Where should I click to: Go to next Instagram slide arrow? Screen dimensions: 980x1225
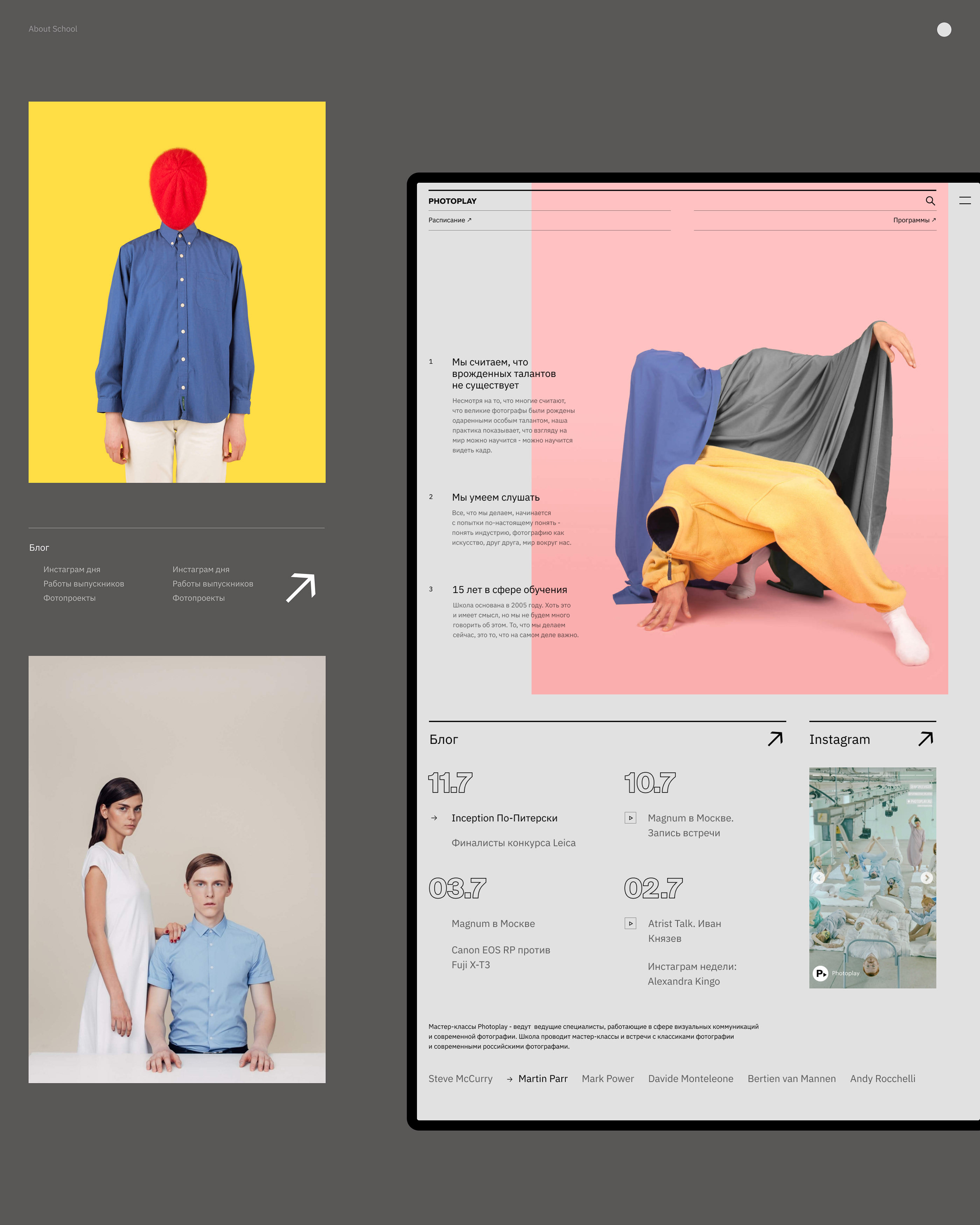click(926, 877)
